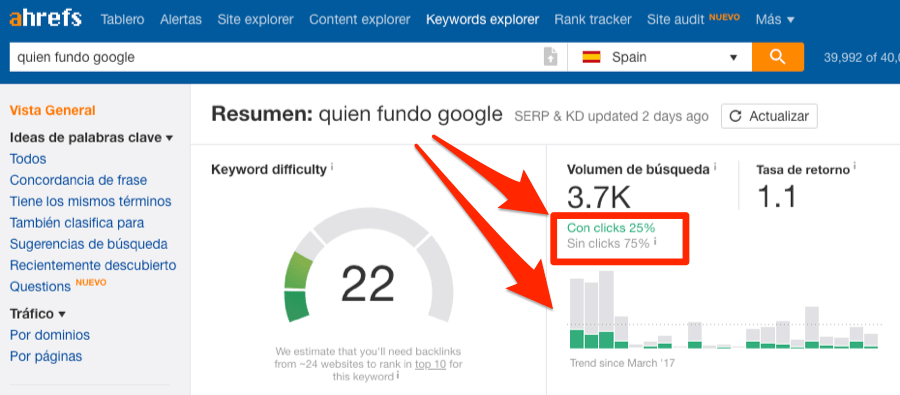This screenshot has height=395, width=900.
Task: Open Tiene los mismos términos
Action: [91, 202]
